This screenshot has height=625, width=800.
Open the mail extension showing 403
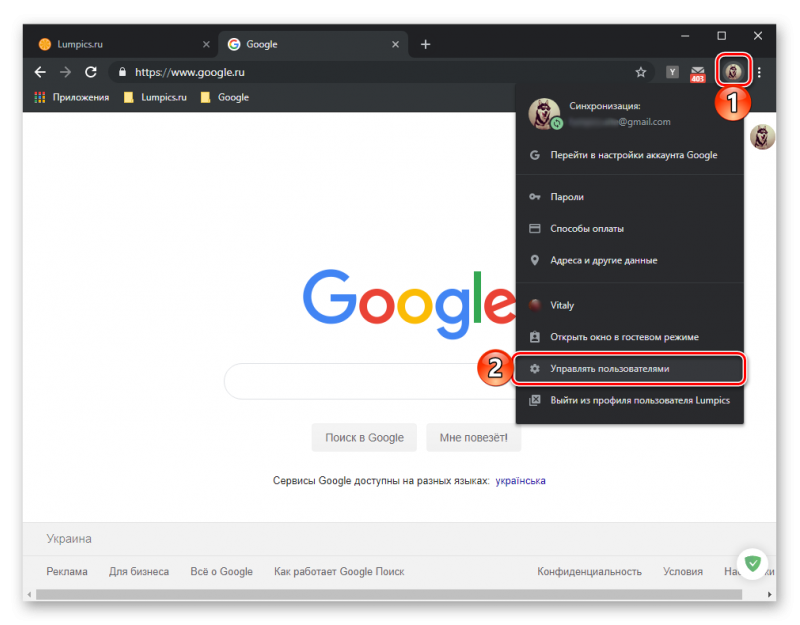(x=697, y=74)
